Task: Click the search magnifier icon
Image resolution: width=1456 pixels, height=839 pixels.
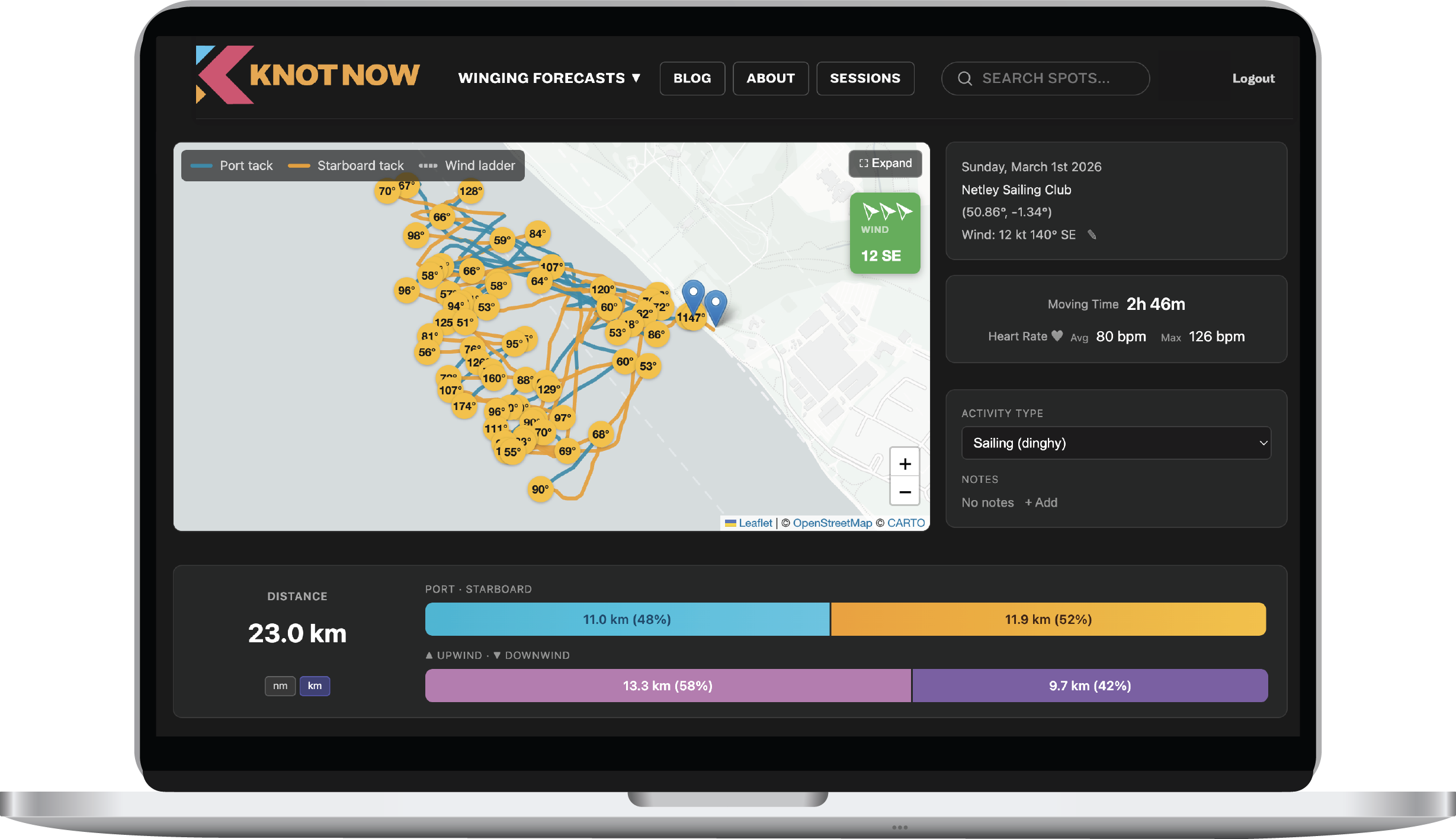Action: pos(965,78)
